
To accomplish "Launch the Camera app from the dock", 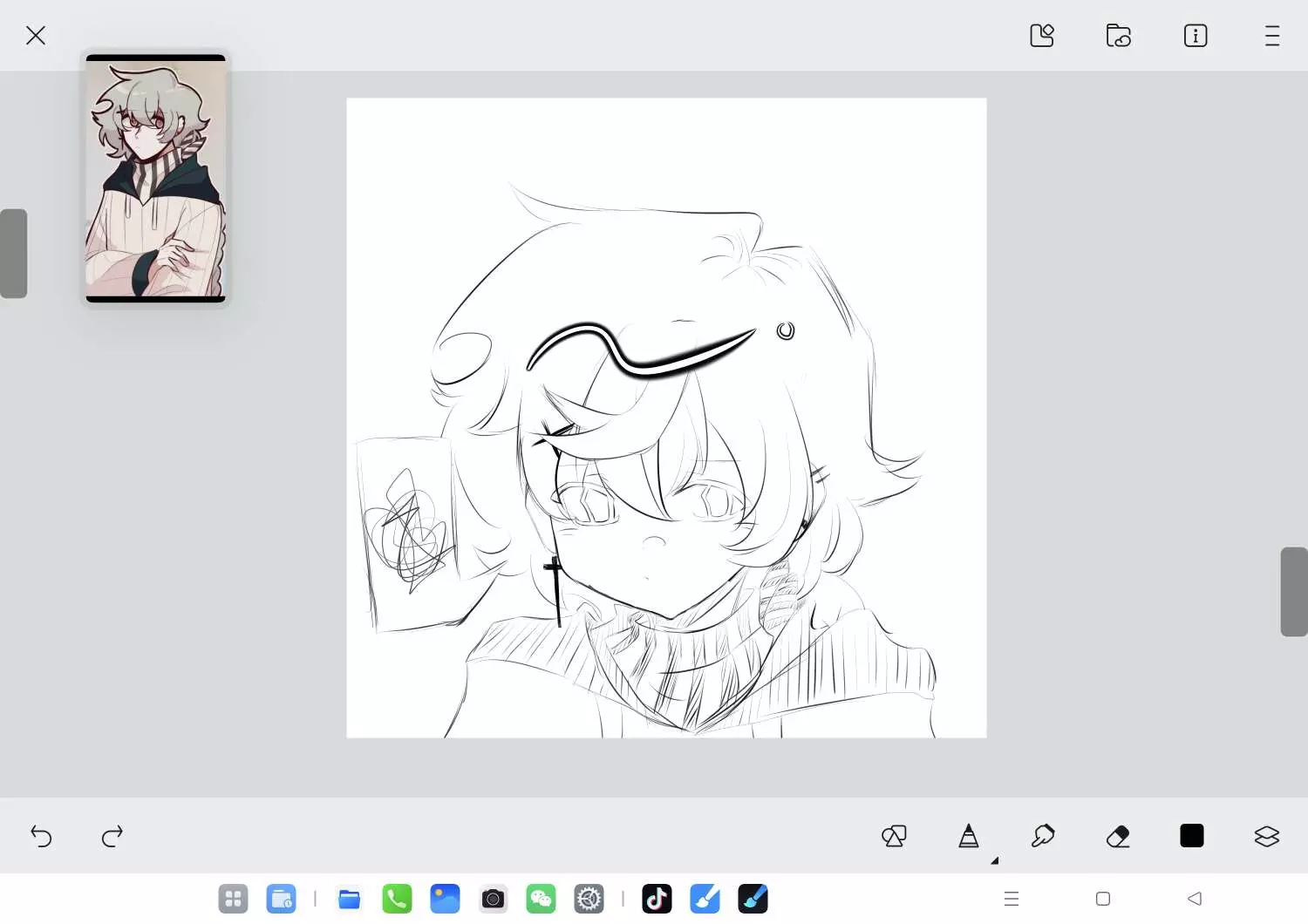I will (x=493, y=899).
